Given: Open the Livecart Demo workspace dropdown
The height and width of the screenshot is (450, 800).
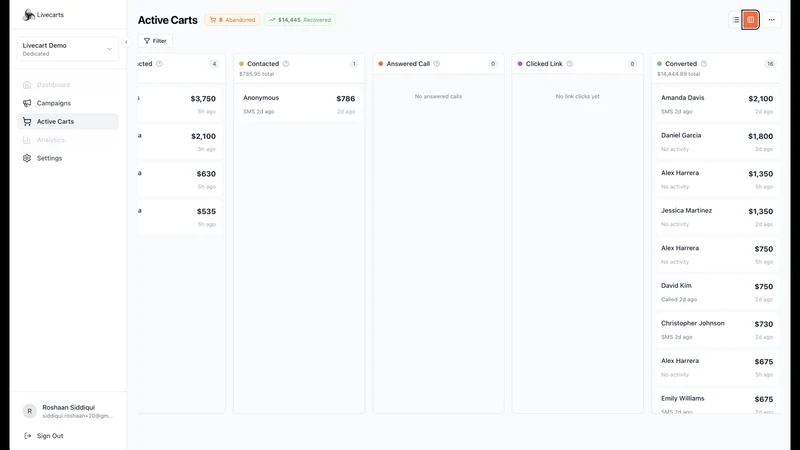Looking at the screenshot, I should (x=68, y=49).
